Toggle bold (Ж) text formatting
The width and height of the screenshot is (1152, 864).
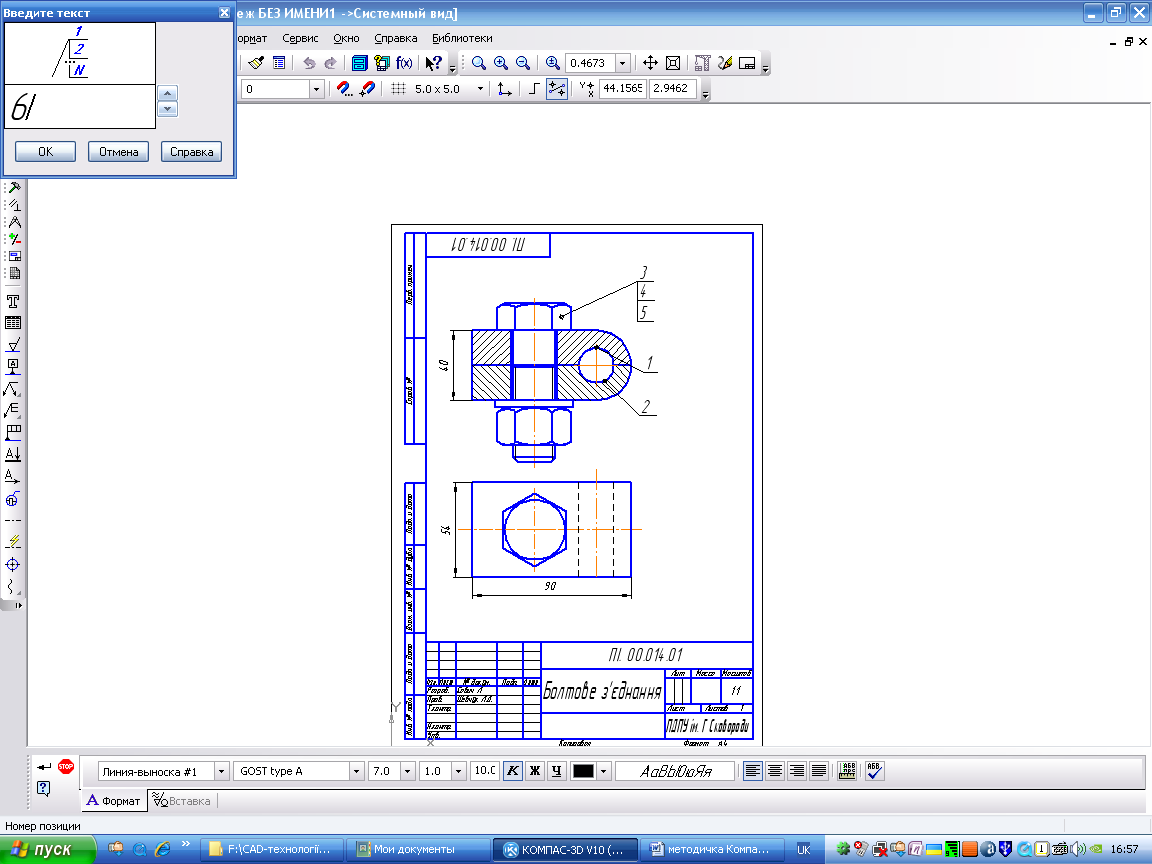[x=534, y=771]
